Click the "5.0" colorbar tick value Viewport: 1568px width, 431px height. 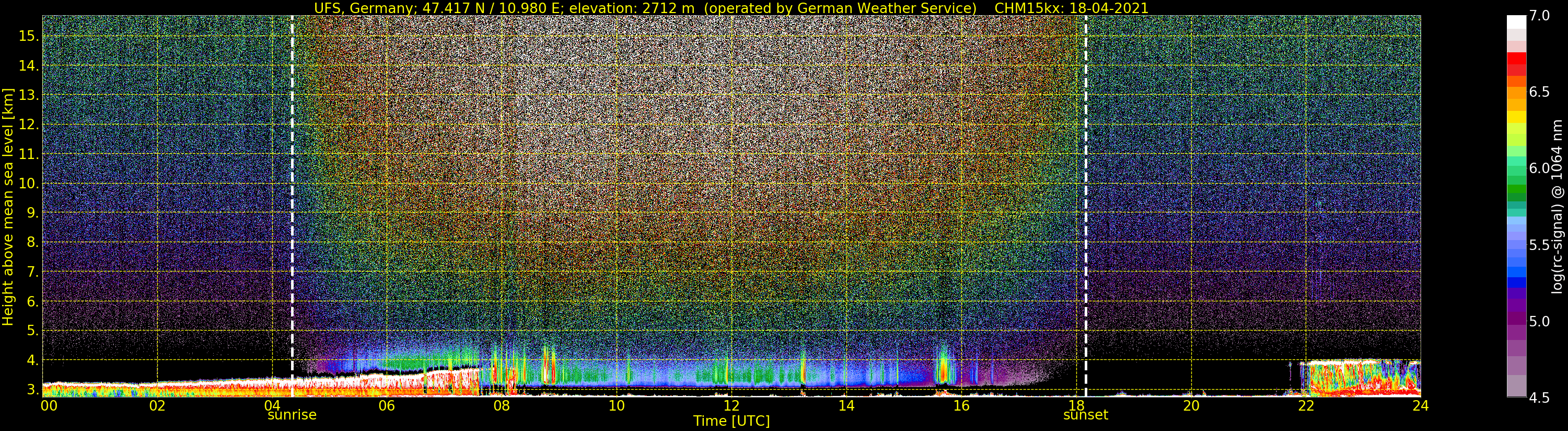coord(1539,321)
